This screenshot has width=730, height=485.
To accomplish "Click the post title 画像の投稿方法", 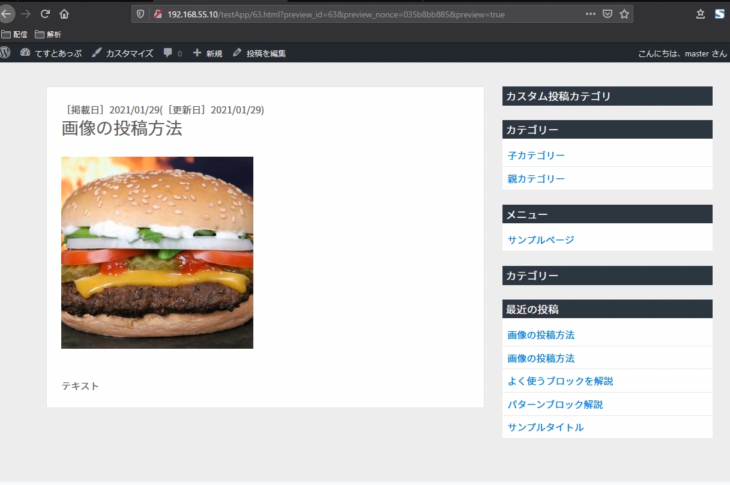I will coord(122,128).
